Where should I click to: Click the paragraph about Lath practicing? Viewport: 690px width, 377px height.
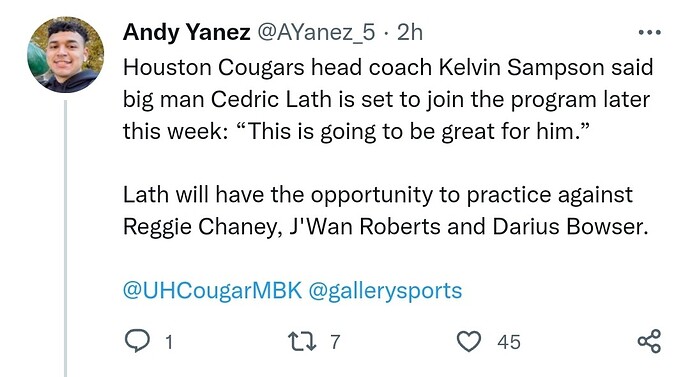[386, 211]
